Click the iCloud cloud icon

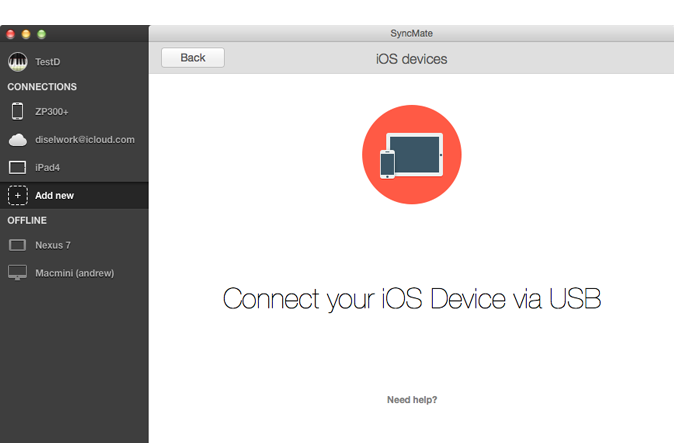click(18, 140)
